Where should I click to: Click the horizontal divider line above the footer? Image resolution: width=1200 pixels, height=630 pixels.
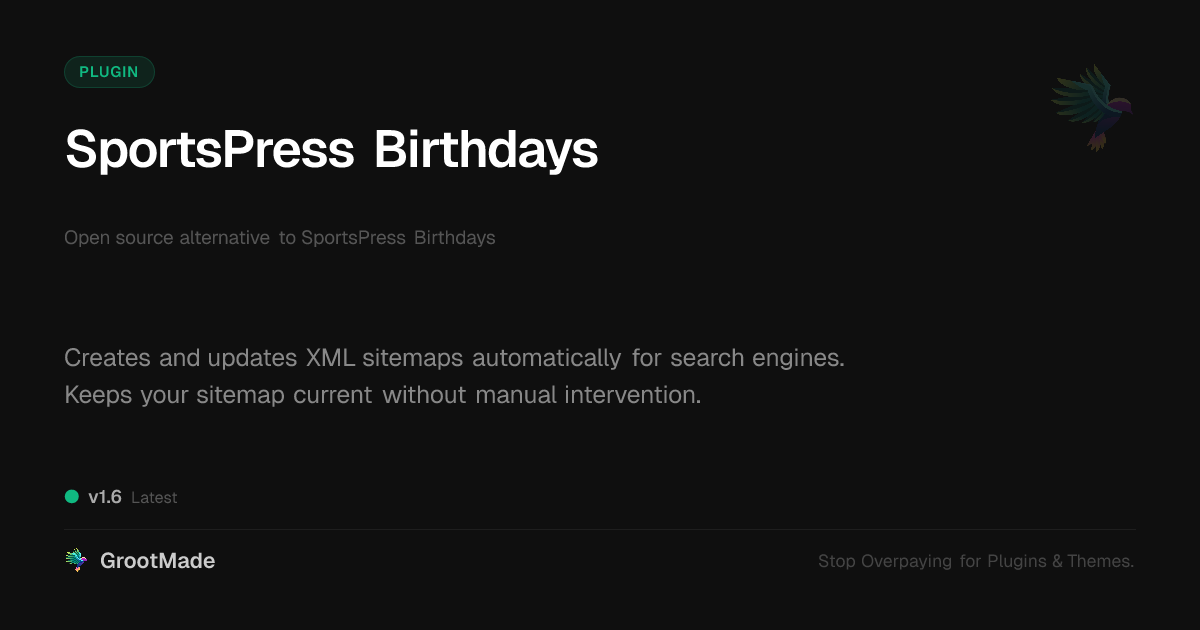tap(600, 529)
